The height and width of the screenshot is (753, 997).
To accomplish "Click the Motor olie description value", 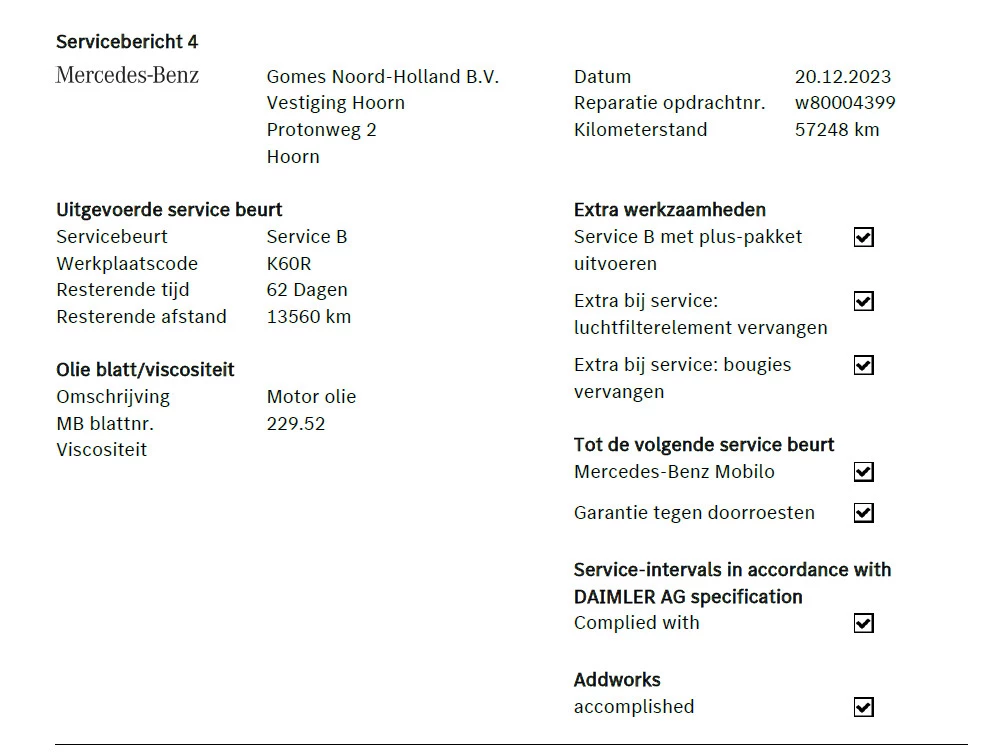I will coord(311,397).
